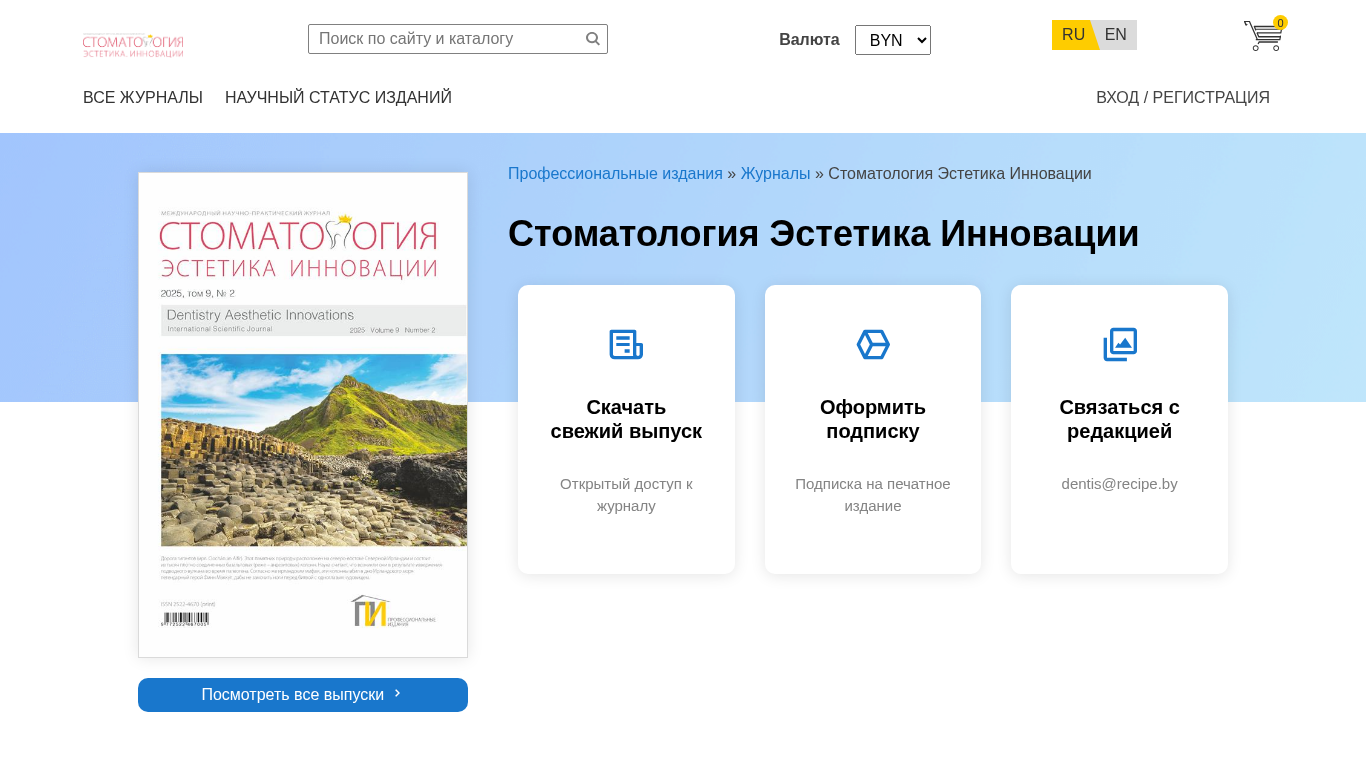Click the newspaper download icon
The width and height of the screenshot is (1366, 768).
626,345
